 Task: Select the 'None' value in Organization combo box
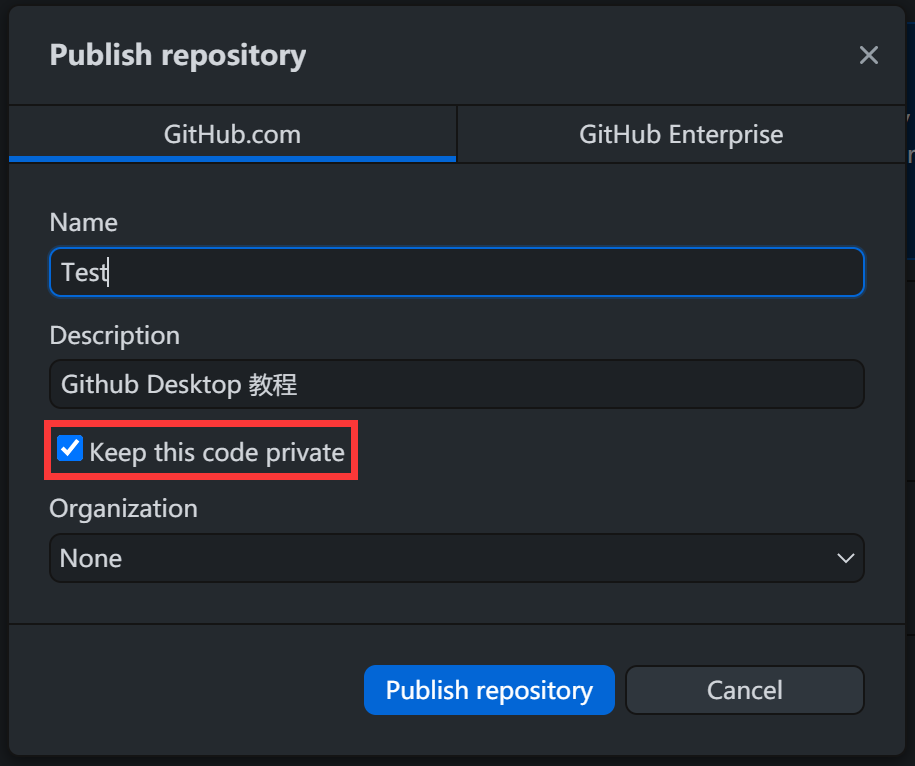[x=91, y=558]
